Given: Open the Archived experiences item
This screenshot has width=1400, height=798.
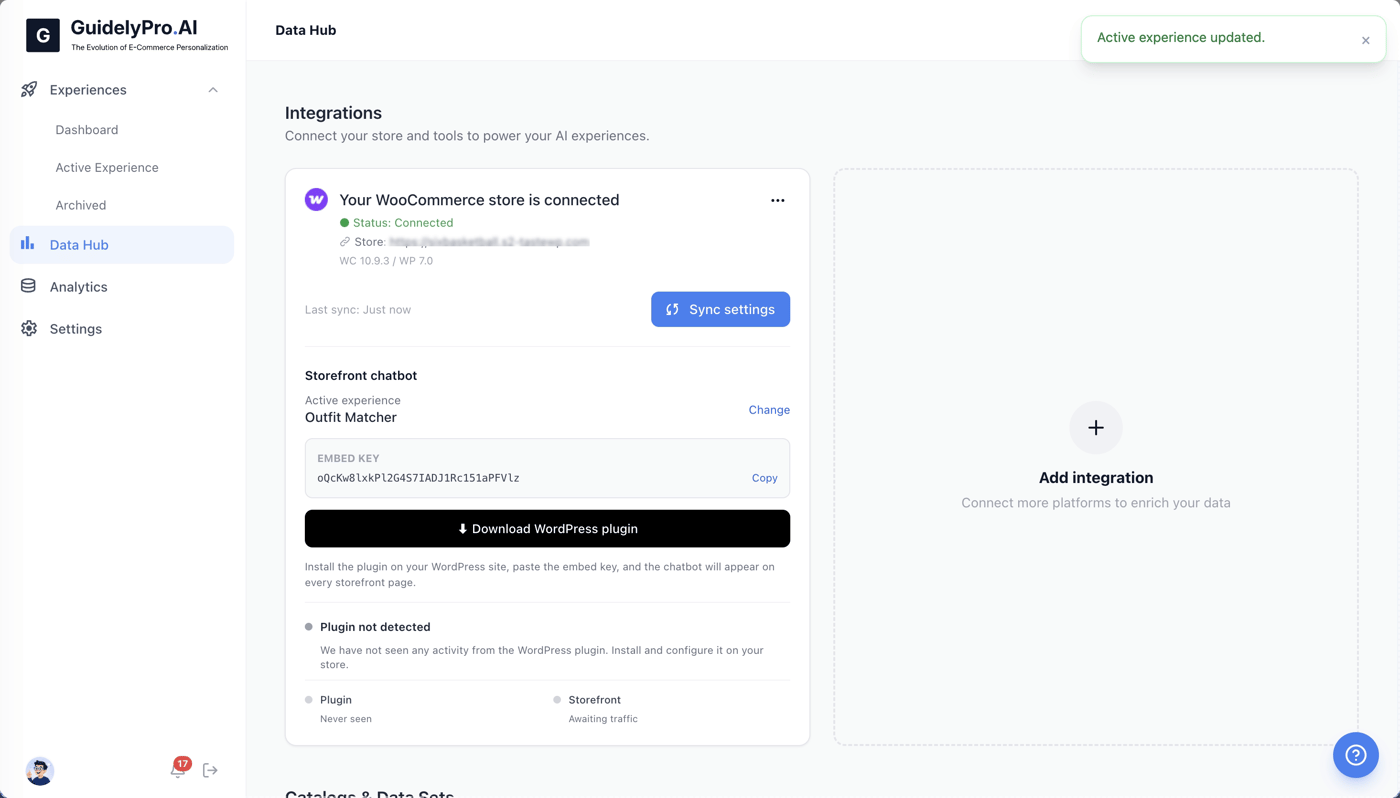Looking at the screenshot, I should coord(81,205).
